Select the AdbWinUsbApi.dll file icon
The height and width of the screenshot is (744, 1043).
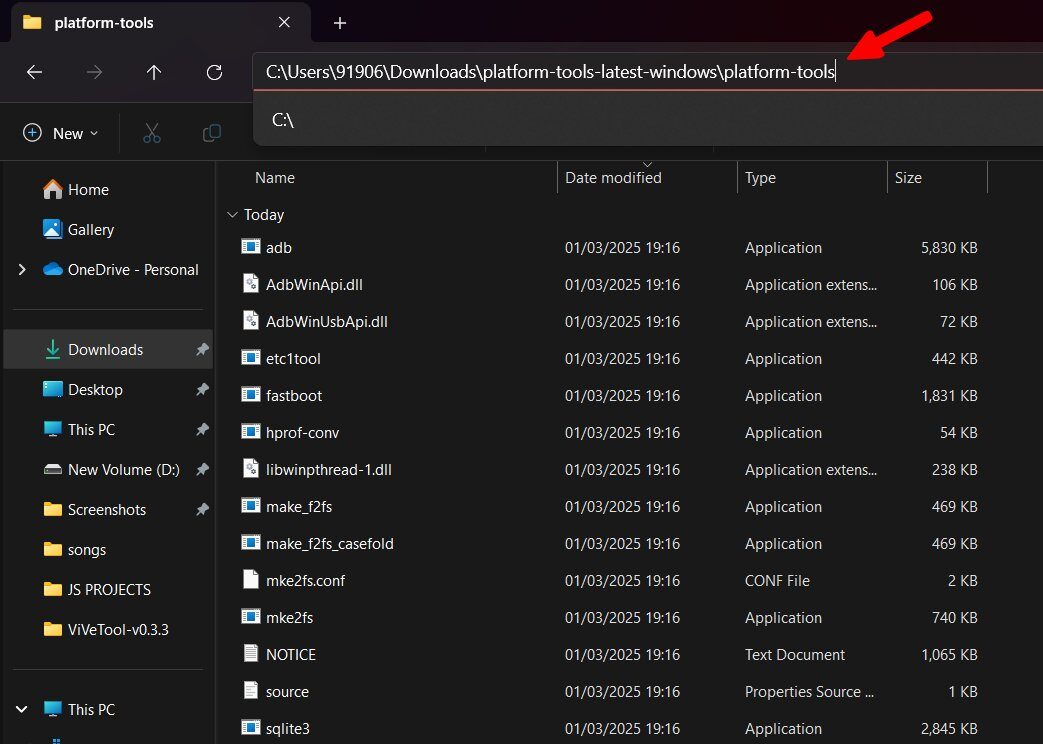point(250,321)
